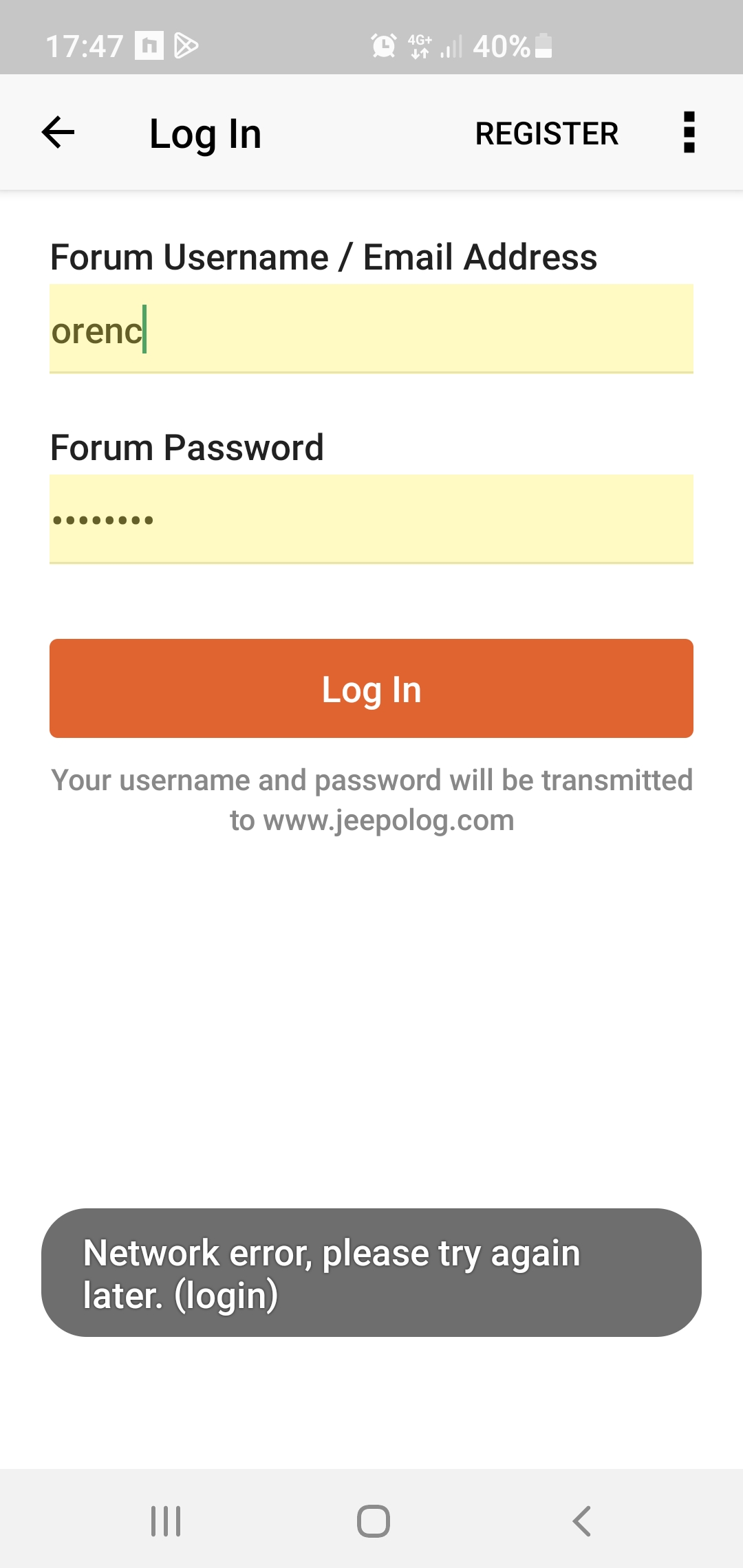The width and height of the screenshot is (743, 1568).
Task: Open the three-dot overflow menu
Action: [x=689, y=132]
